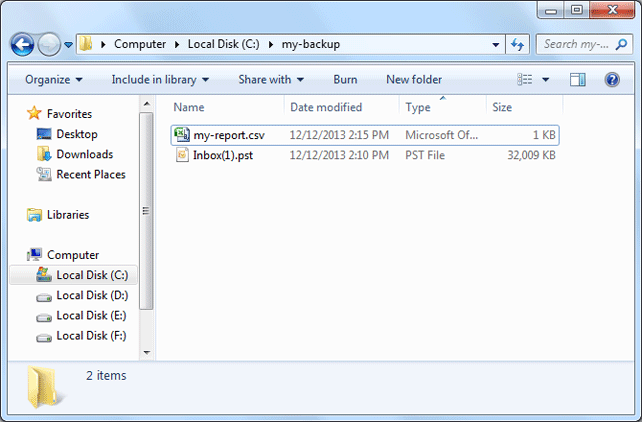Screen dimensions: 642x422
Task: Click the navigation pane scroll up arrow
Action: [x=147, y=104]
